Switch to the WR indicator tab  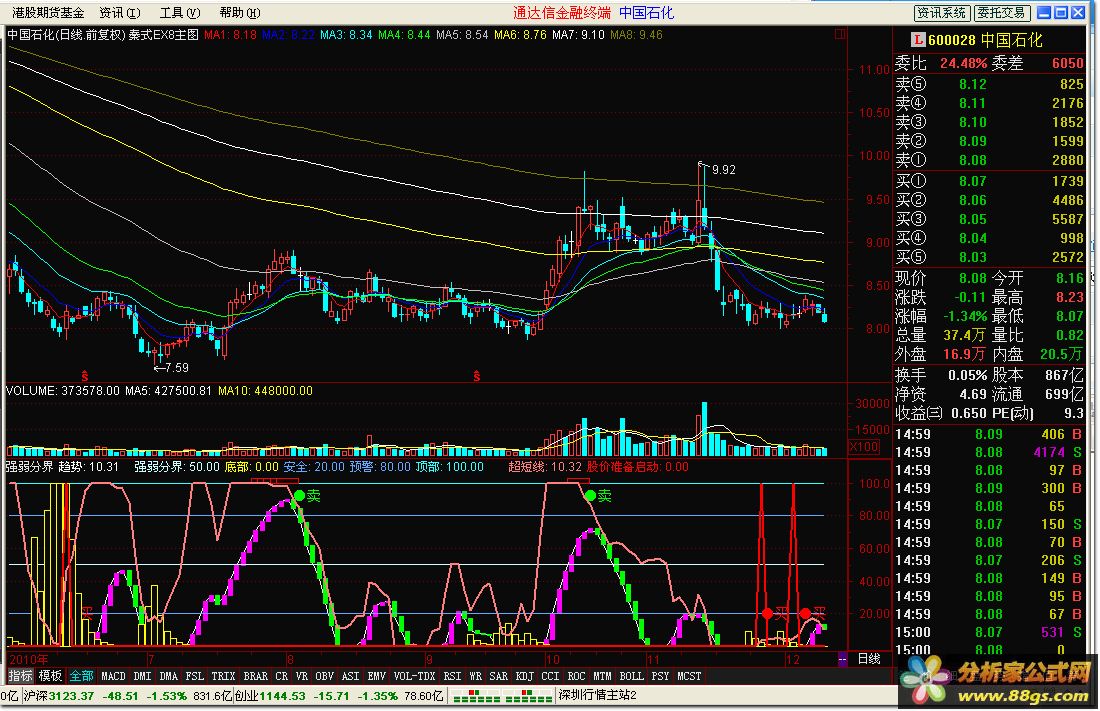click(x=476, y=676)
